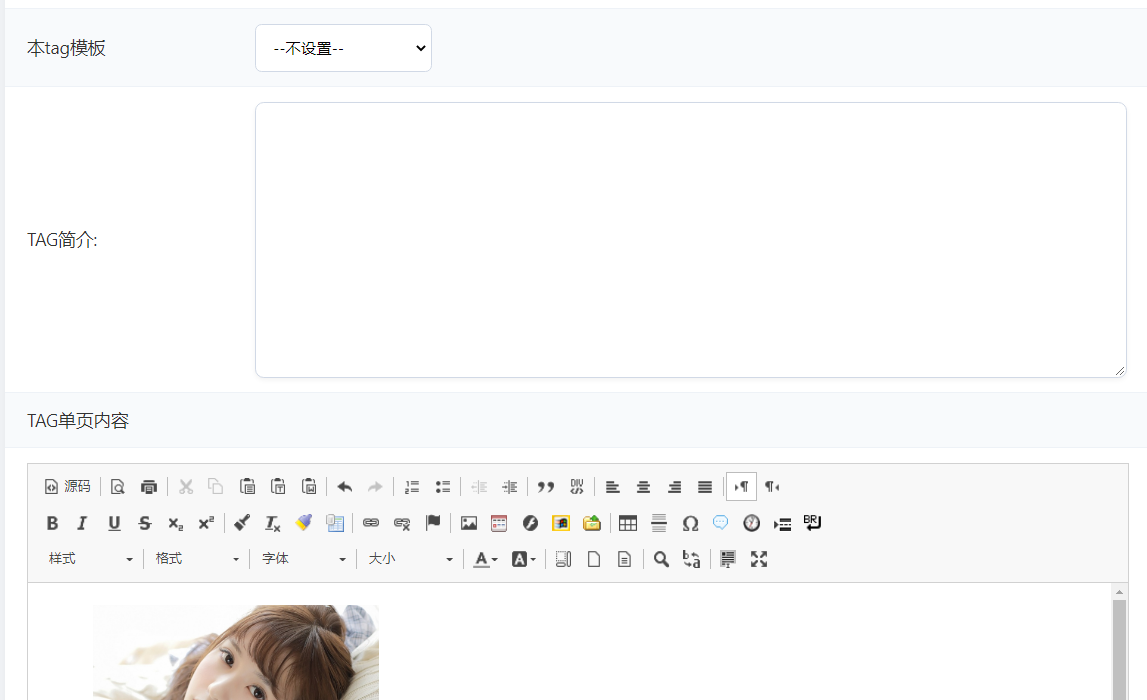Open the search magnifier tool

(x=661, y=558)
